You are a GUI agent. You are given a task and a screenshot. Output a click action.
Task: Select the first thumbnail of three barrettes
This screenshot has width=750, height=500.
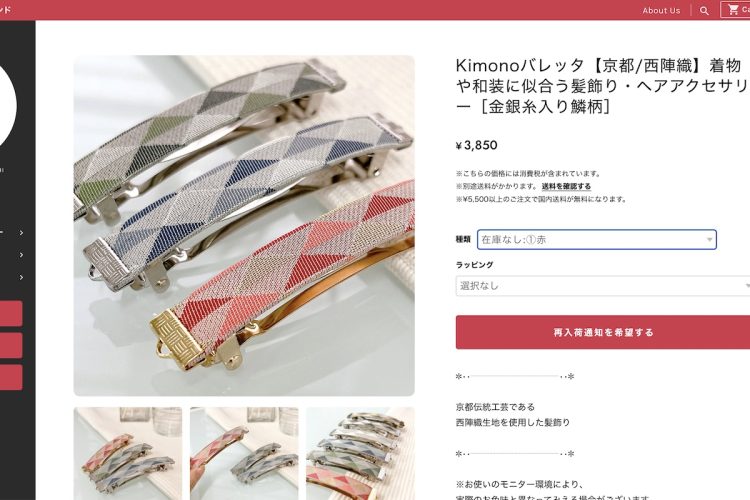click(x=128, y=454)
